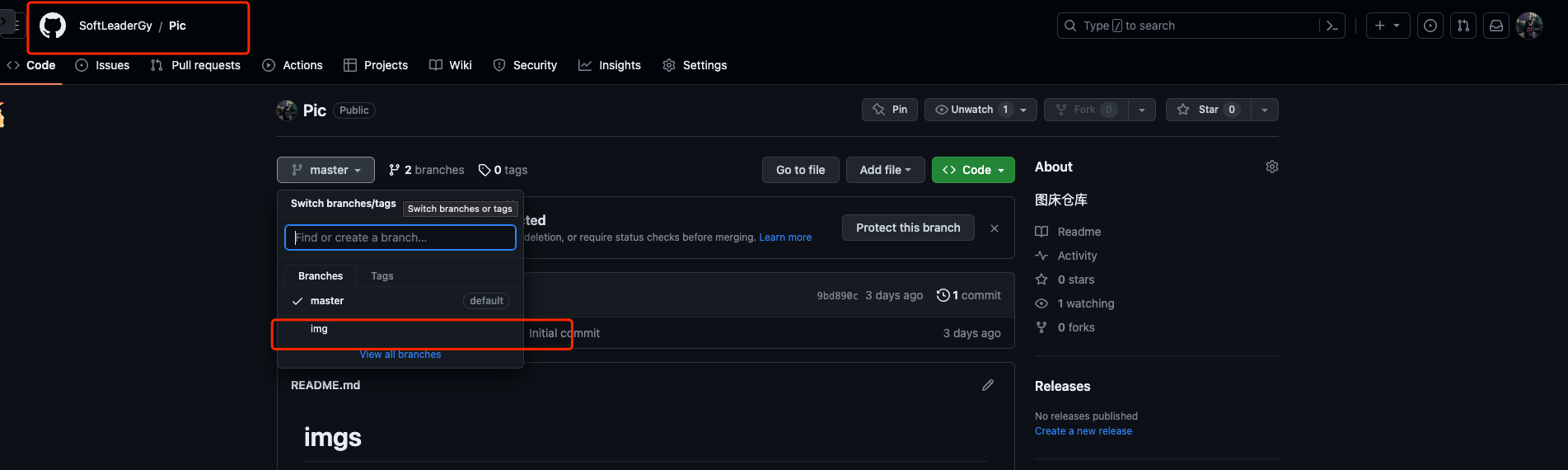Open the Code tab
1568x470 pixels.
31,65
